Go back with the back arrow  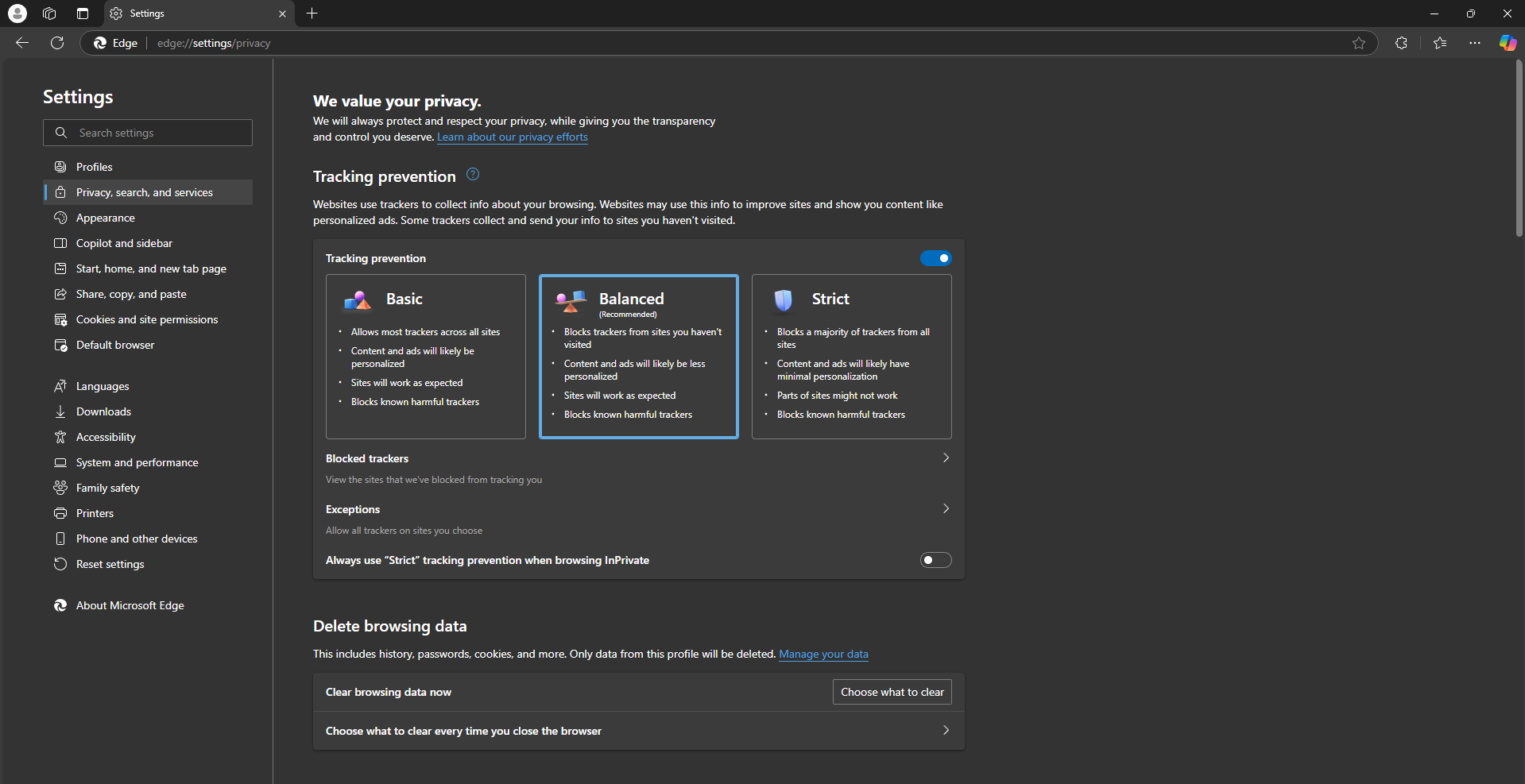[x=22, y=43]
